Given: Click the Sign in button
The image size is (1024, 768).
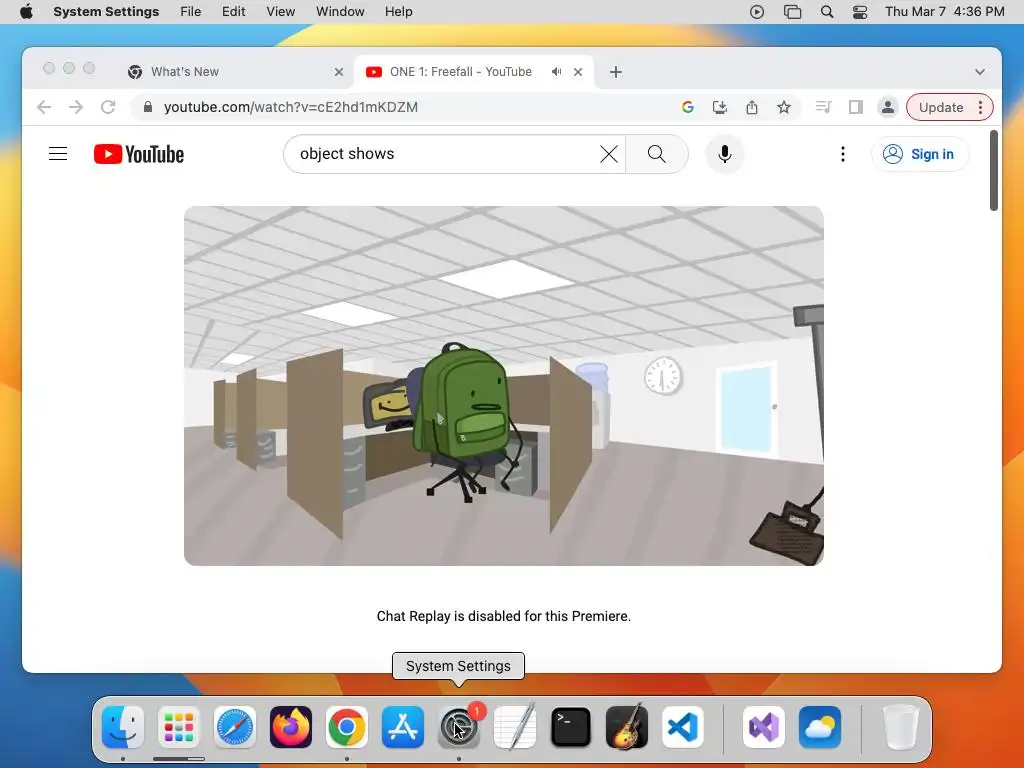Looking at the screenshot, I should tap(920, 154).
